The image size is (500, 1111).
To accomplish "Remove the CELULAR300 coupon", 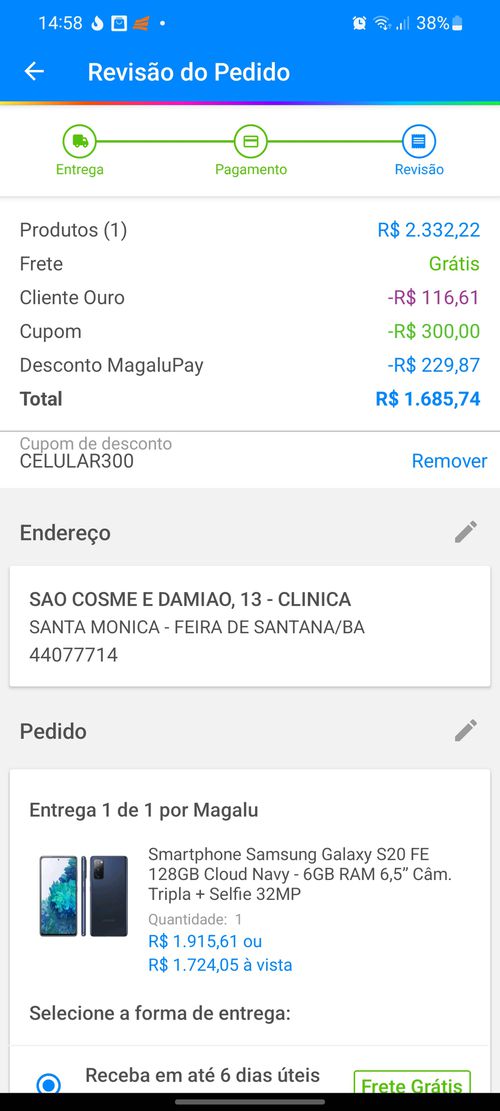I will [449, 461].
